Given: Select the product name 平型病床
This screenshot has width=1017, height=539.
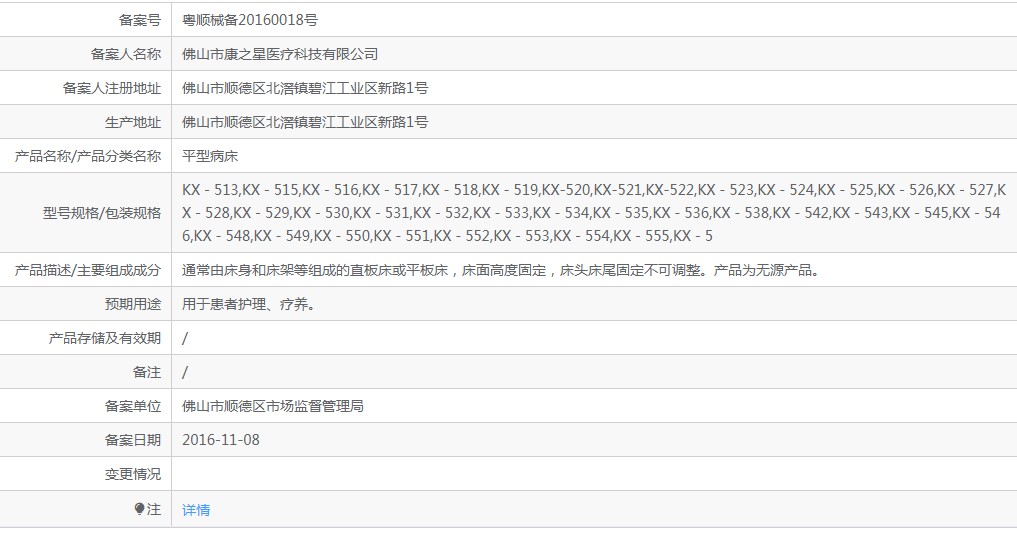Looking at the screenshot, I should click(x=210, y=156).
